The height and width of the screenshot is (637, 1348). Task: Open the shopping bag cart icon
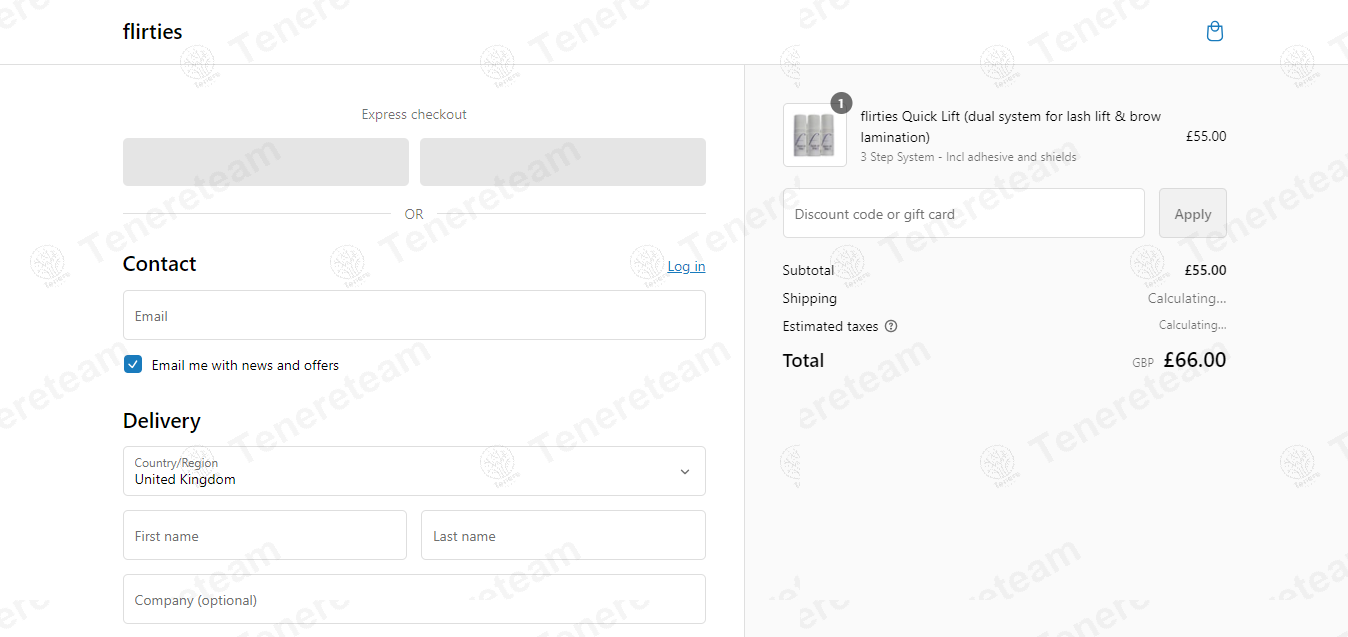point(1215,32)
